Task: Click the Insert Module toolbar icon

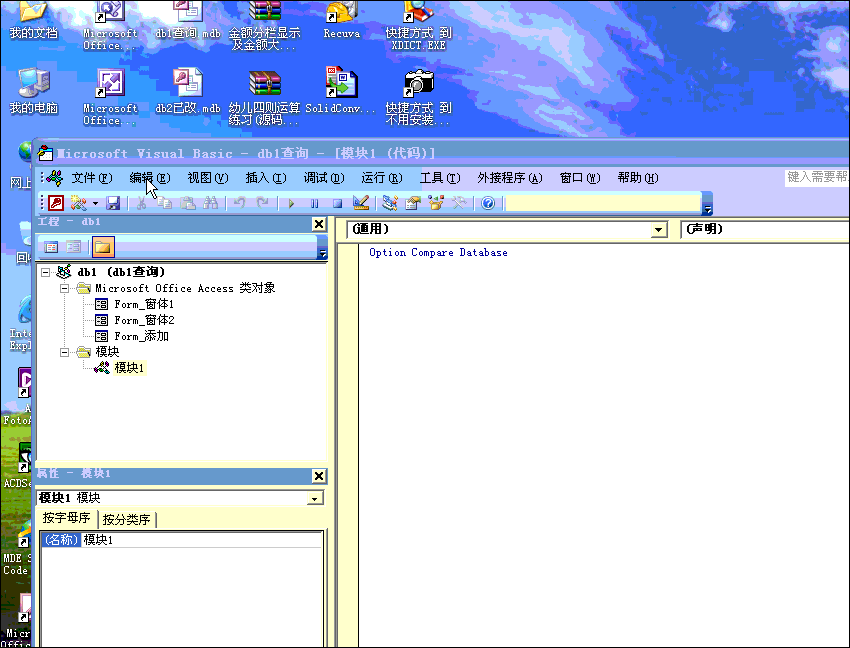Action: [79, 203]
